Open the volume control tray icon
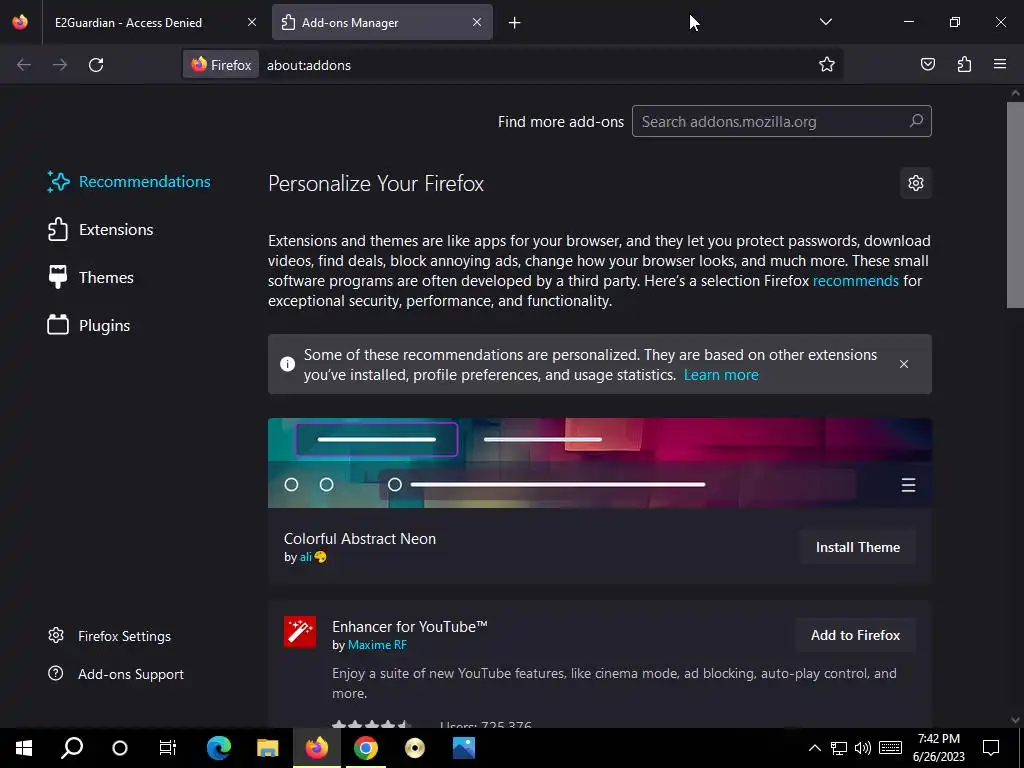This screenshot has width=1024, height=768. click(863, 748)
